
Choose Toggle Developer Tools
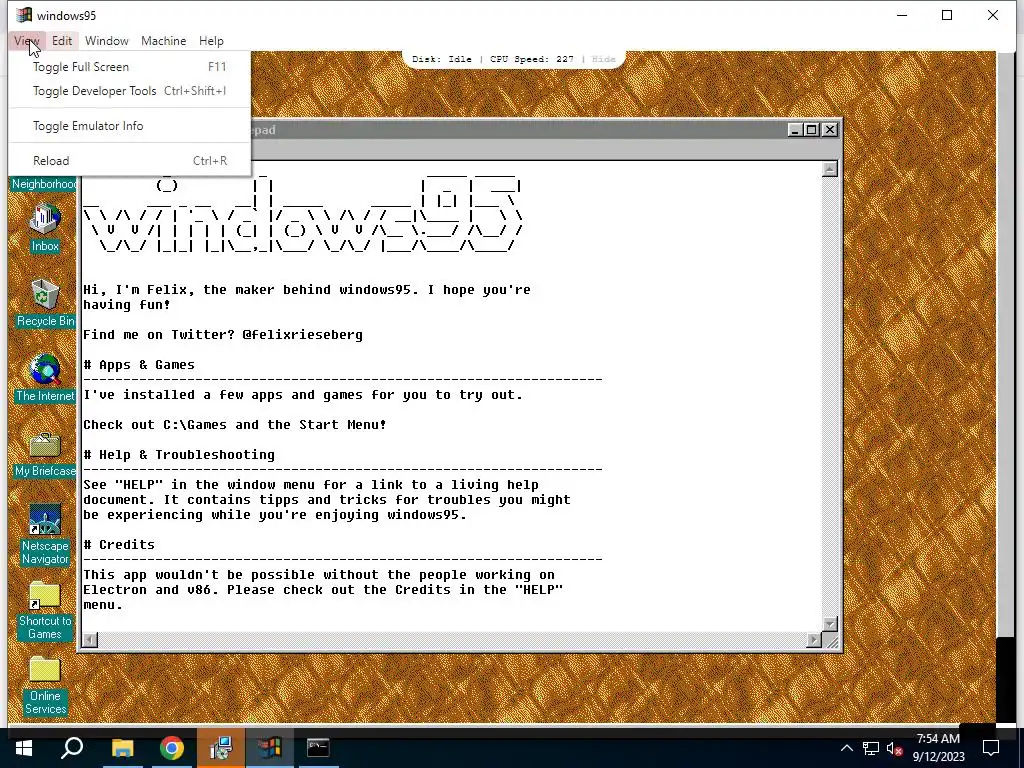click(x=129, y=91)
